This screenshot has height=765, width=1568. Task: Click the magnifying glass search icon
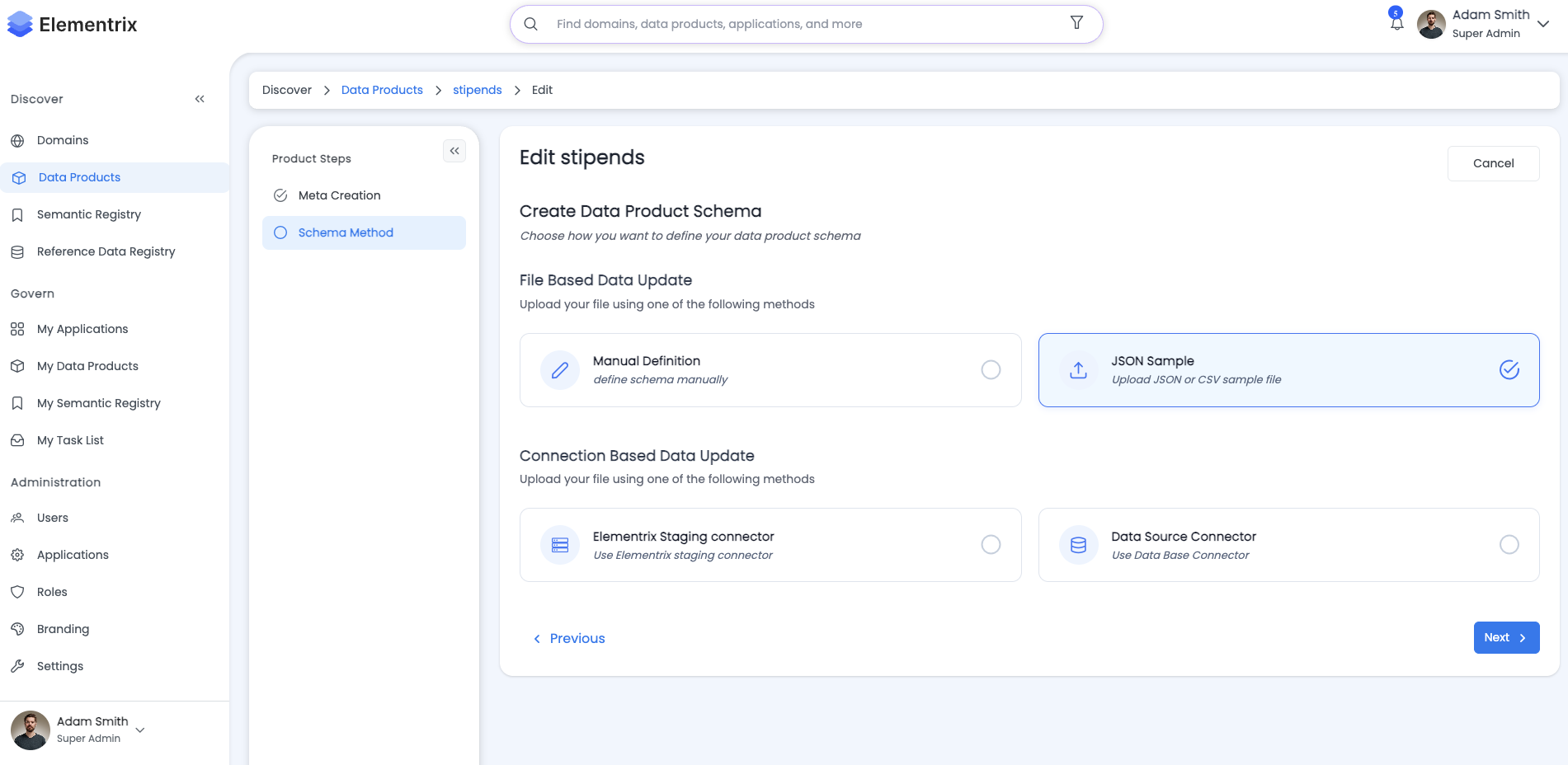click(x=531, y=24)
